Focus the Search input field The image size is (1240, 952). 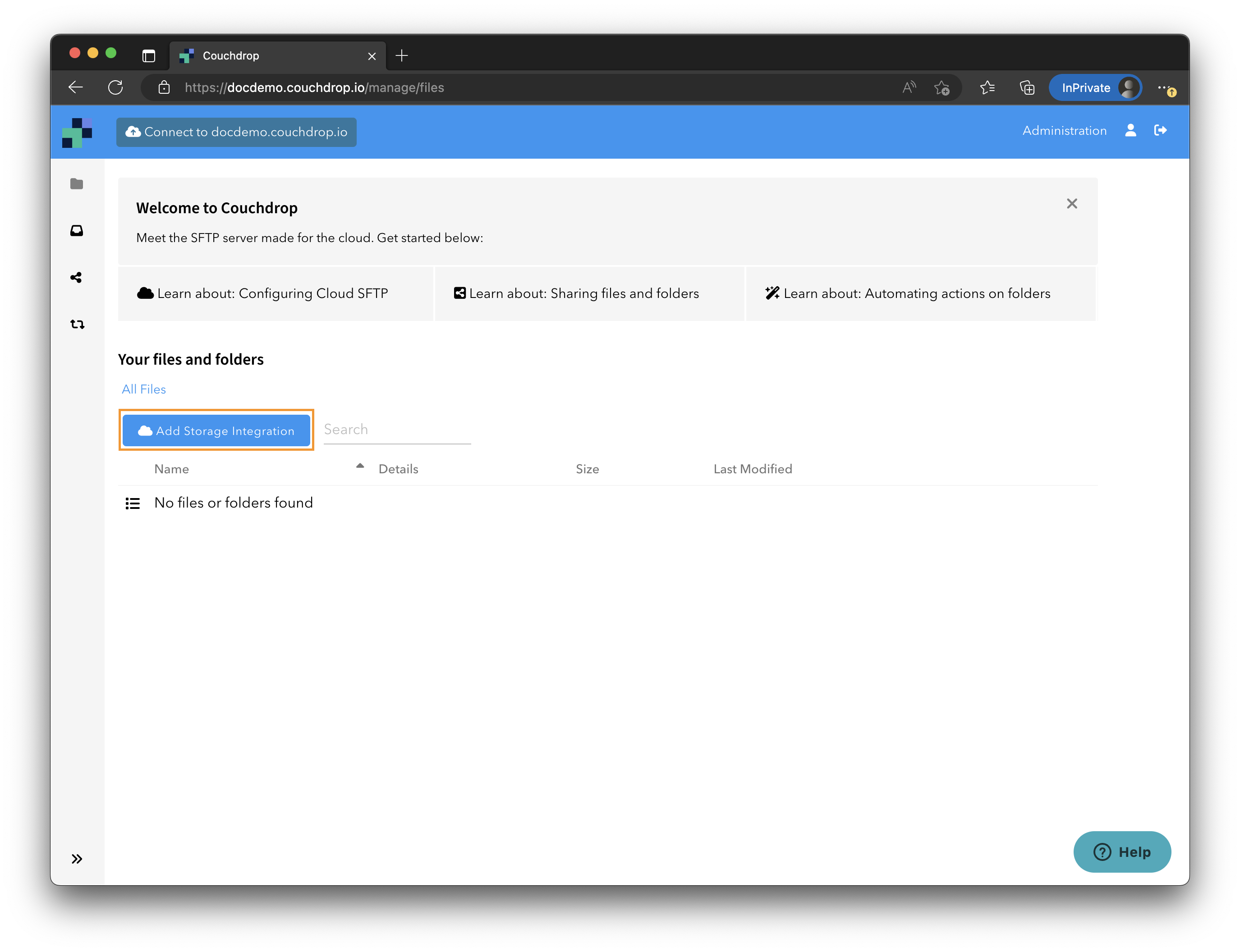click(397, 430)
